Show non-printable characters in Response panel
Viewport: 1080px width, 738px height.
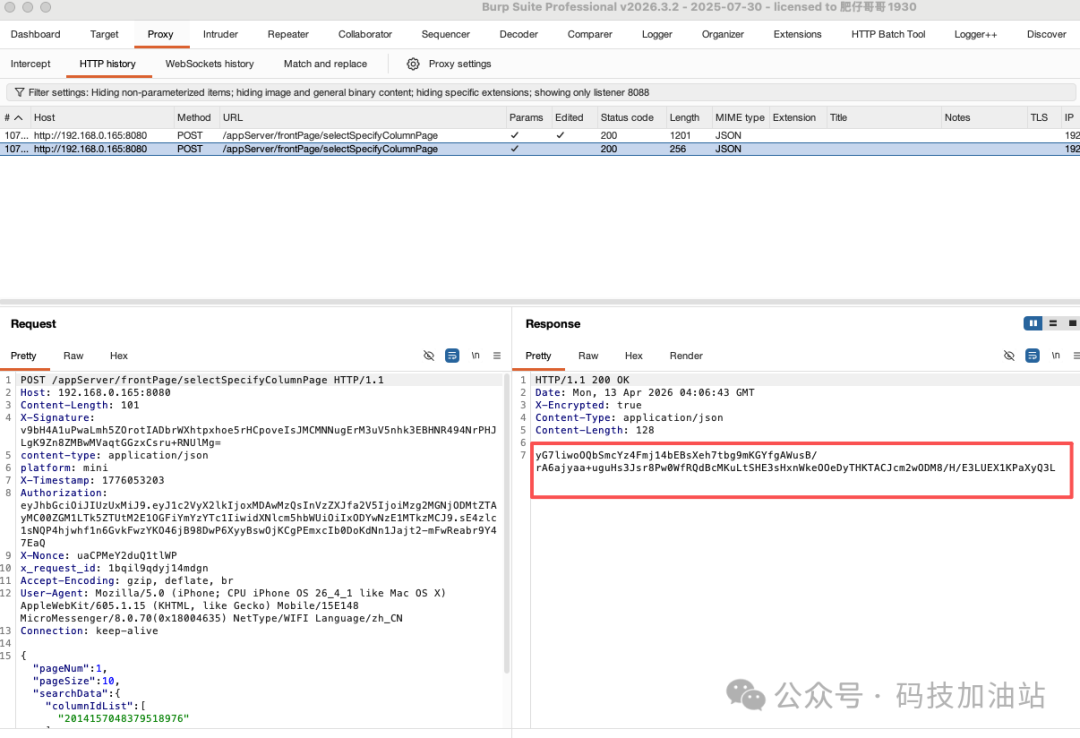(1055, 356)
